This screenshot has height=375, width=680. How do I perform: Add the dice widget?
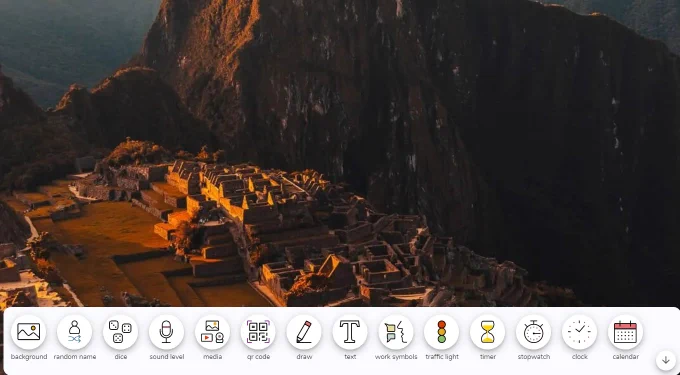point(121,332)
